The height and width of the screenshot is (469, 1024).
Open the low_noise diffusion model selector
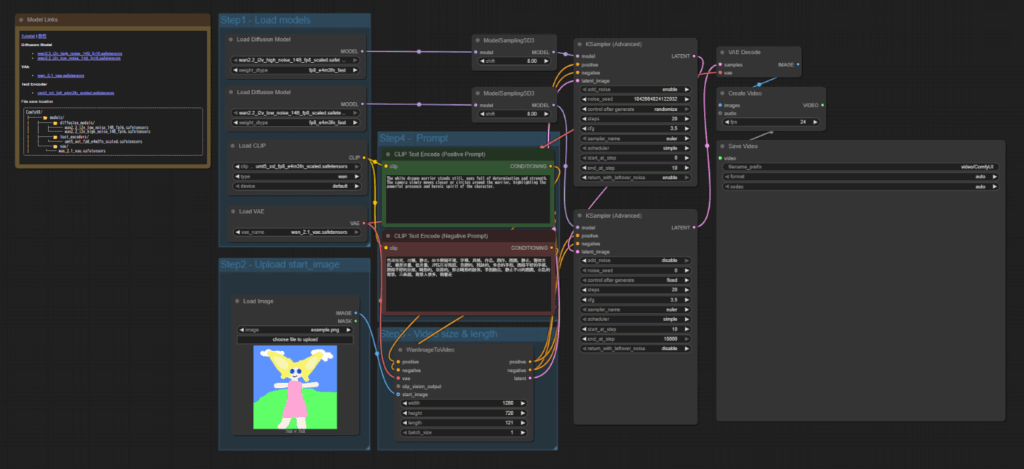pos(296,112)
